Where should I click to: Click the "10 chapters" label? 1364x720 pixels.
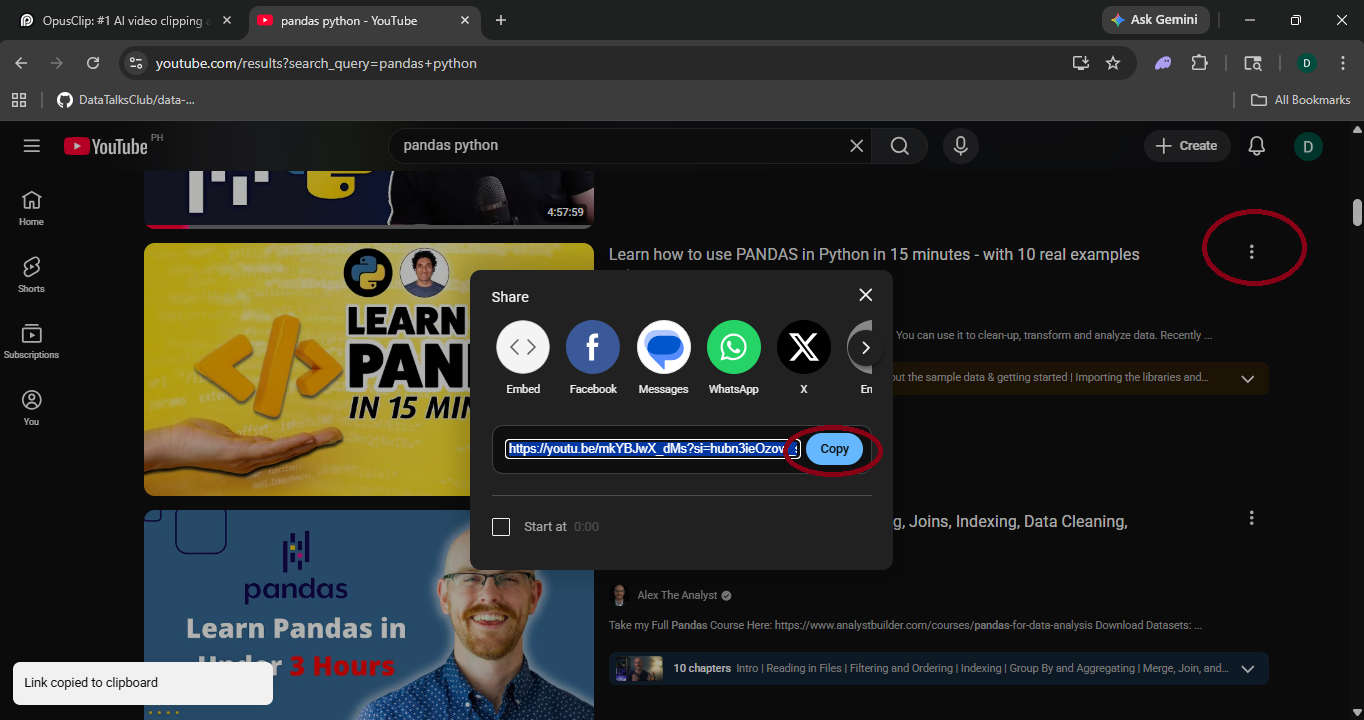click(702, 668)
